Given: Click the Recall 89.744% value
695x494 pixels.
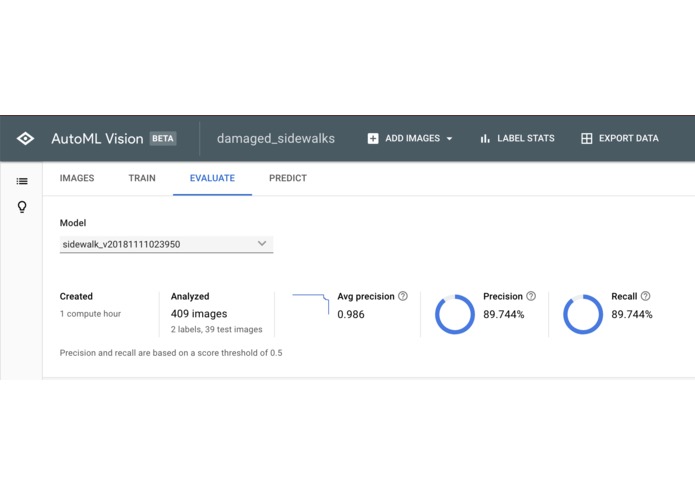Looking at the screenshot, I should 632,315.
